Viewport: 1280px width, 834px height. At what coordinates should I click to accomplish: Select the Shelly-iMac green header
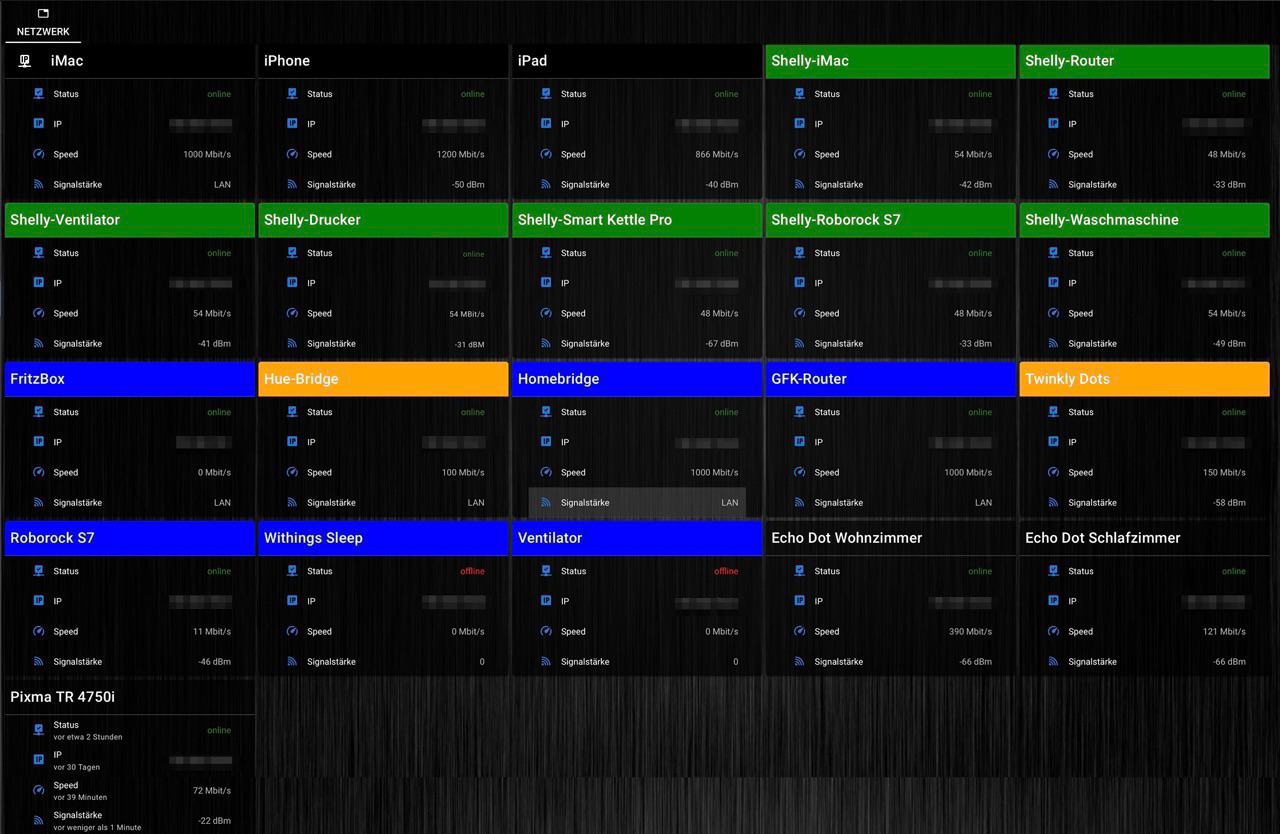pyautogui.click(x=891, y=61)
